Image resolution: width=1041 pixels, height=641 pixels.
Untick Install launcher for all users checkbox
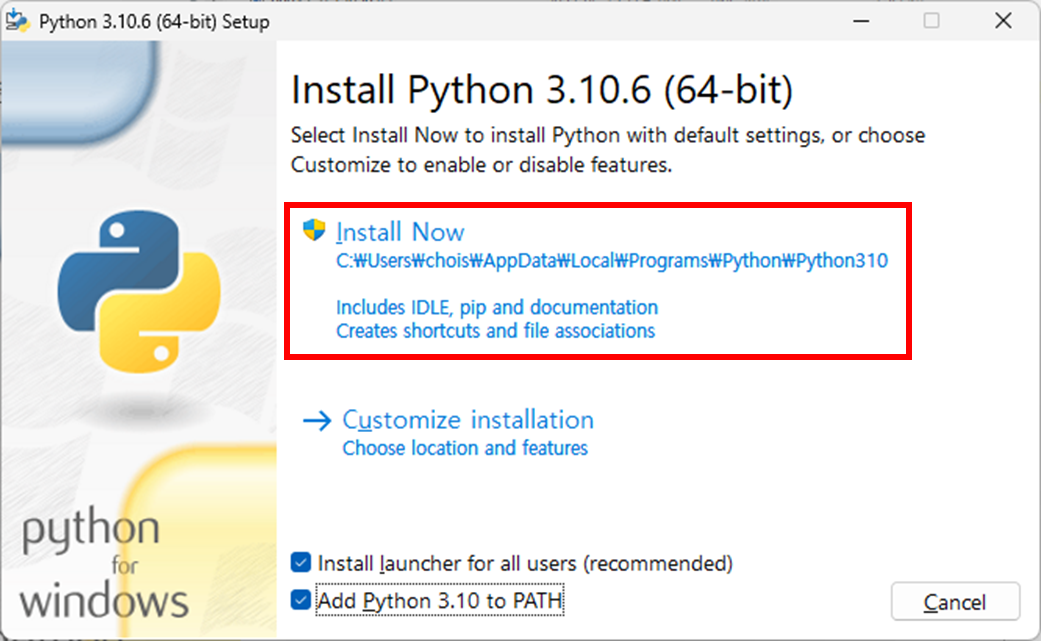tap(301, 563)
